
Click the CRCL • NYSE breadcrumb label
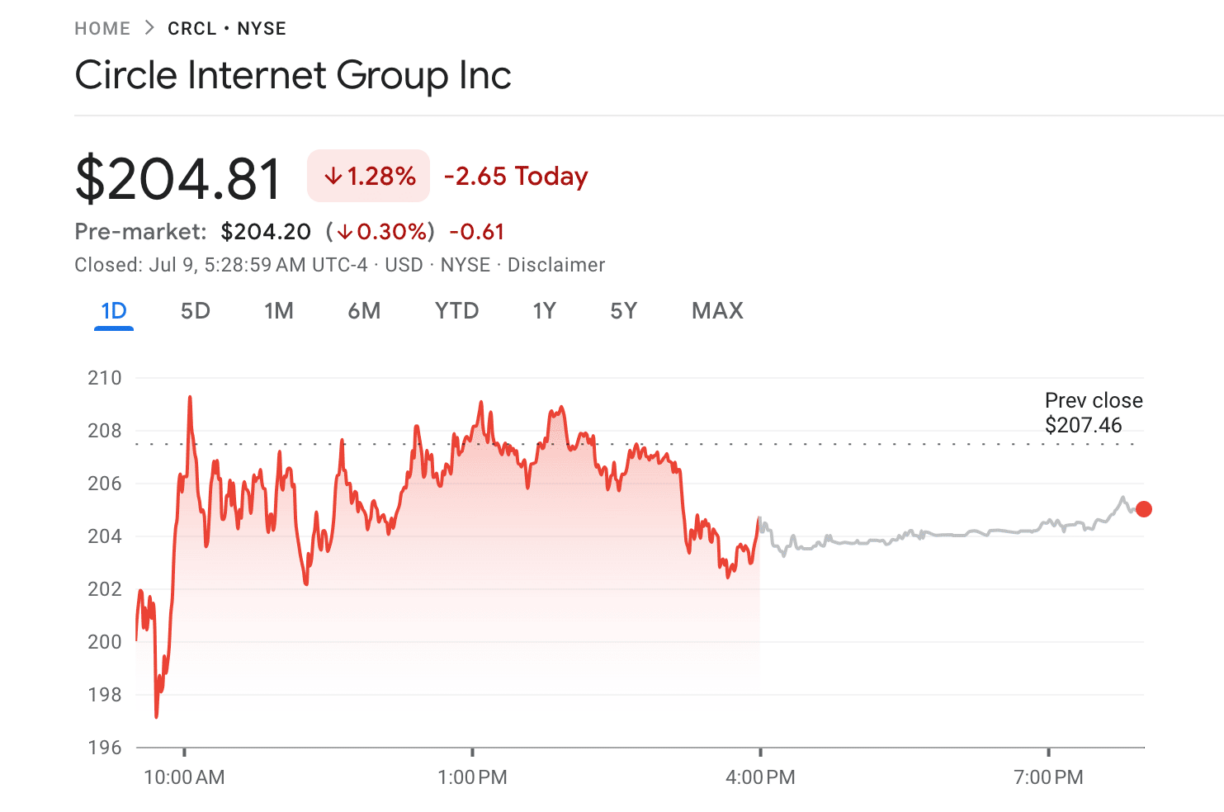pyautogui.click(x=226, y=28)
